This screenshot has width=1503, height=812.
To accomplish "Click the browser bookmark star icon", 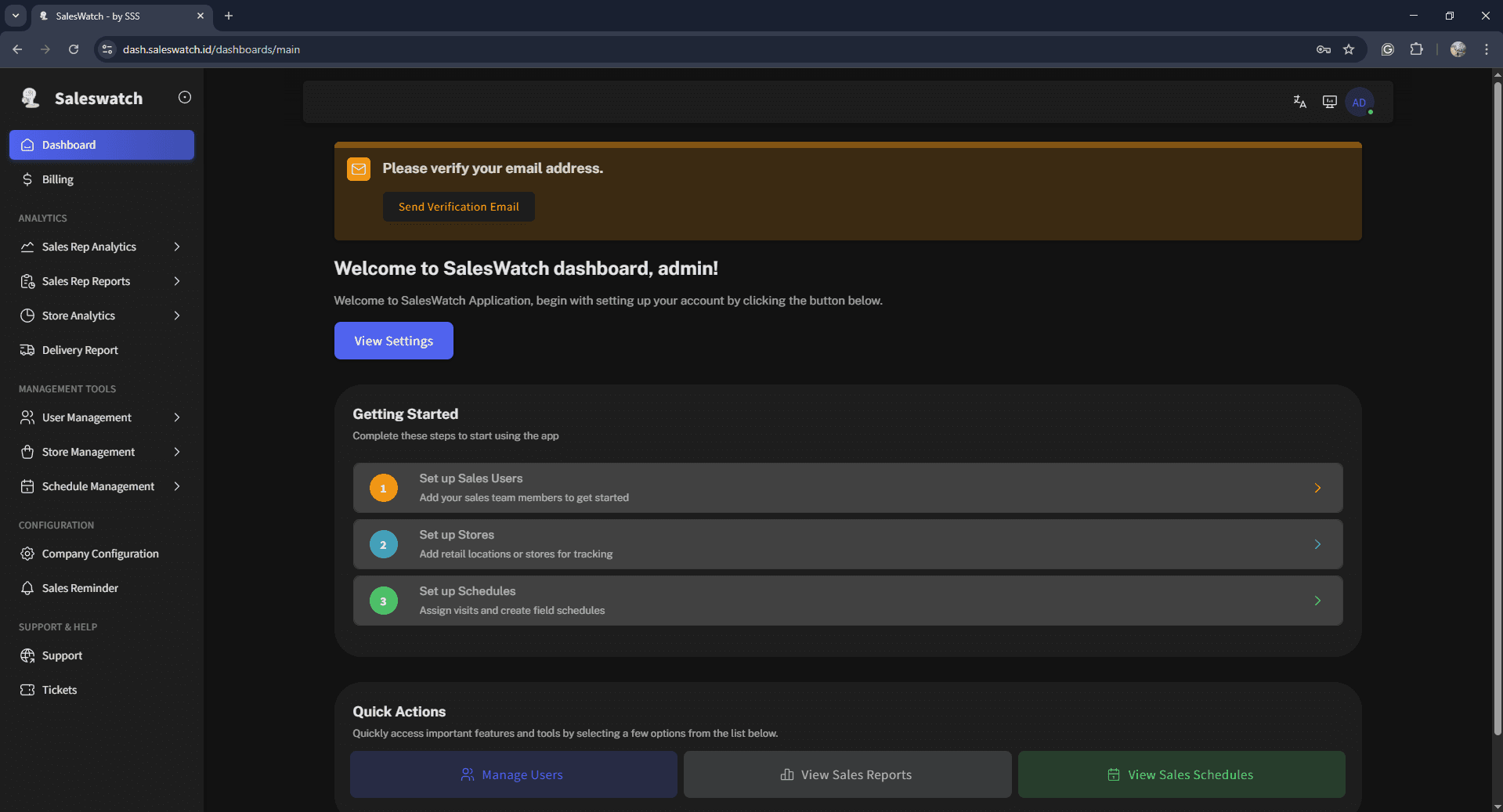I will 1349,49.
